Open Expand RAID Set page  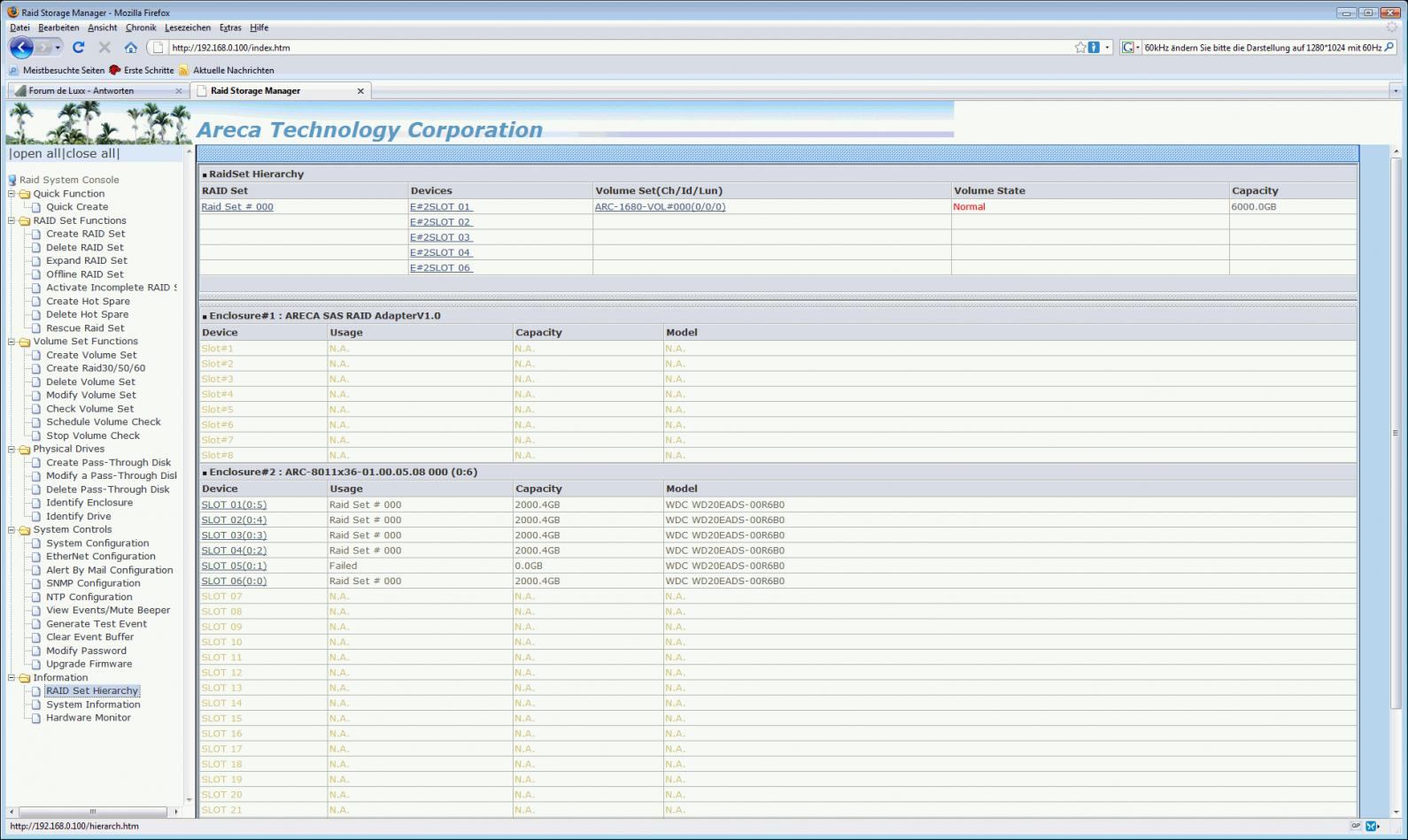[87, 261]
